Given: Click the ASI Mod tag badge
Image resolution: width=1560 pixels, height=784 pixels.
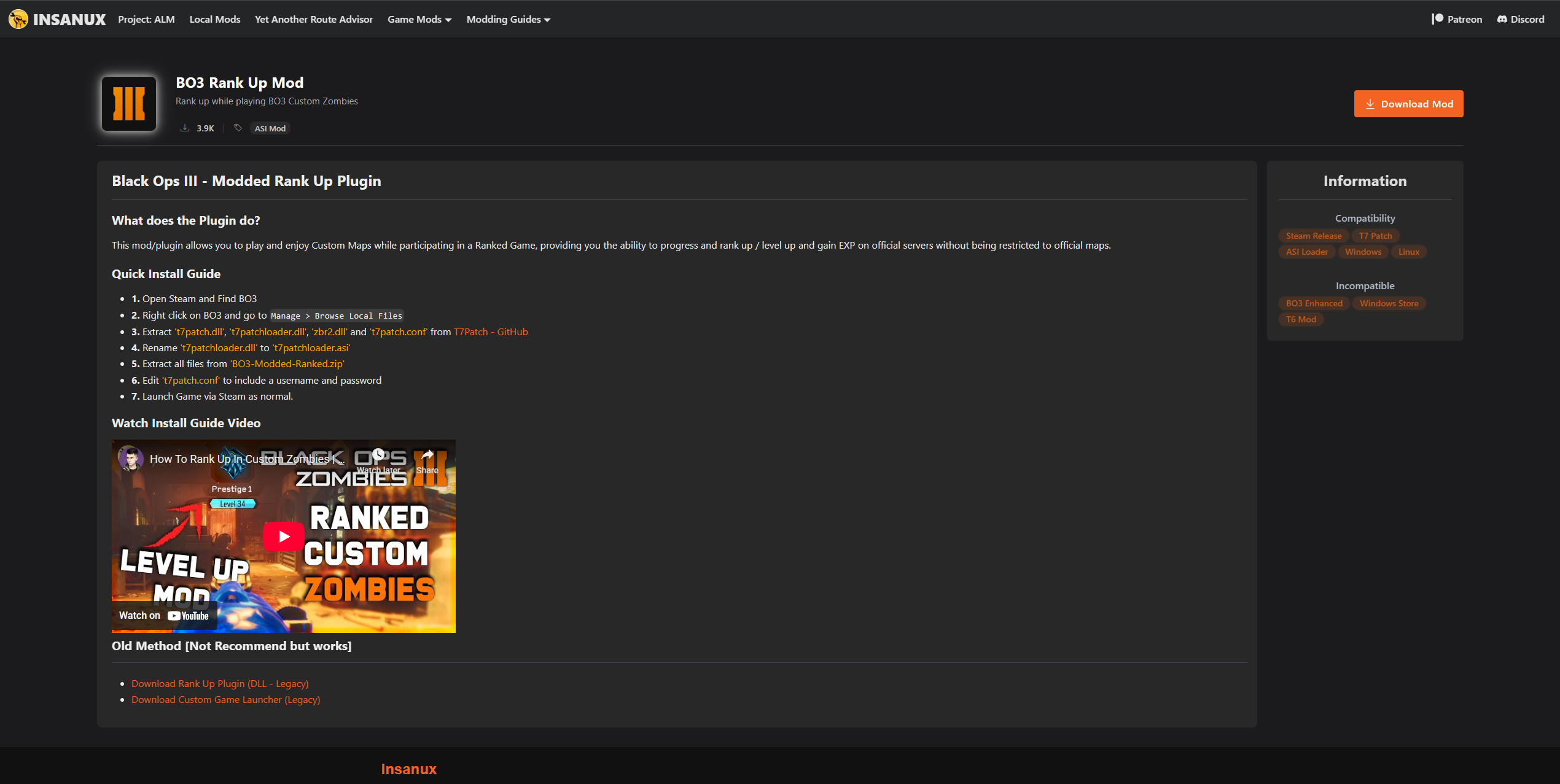Looking at the screenshot, I should click(270, 128).
